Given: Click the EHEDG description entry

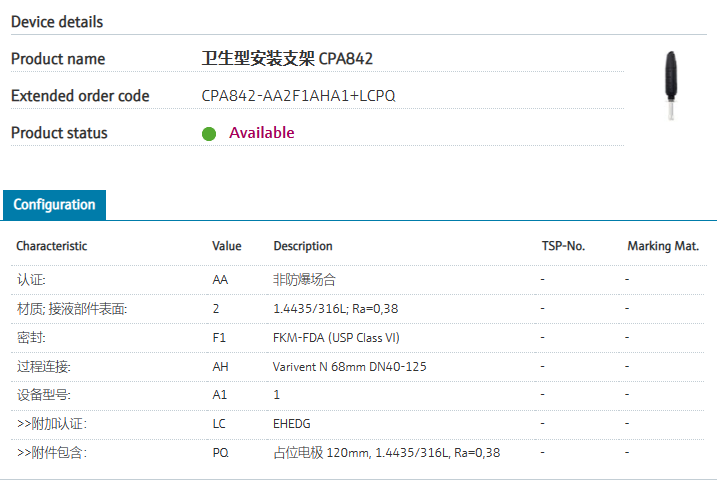Looking at the screenshot, I should click(x=292, y=424).
